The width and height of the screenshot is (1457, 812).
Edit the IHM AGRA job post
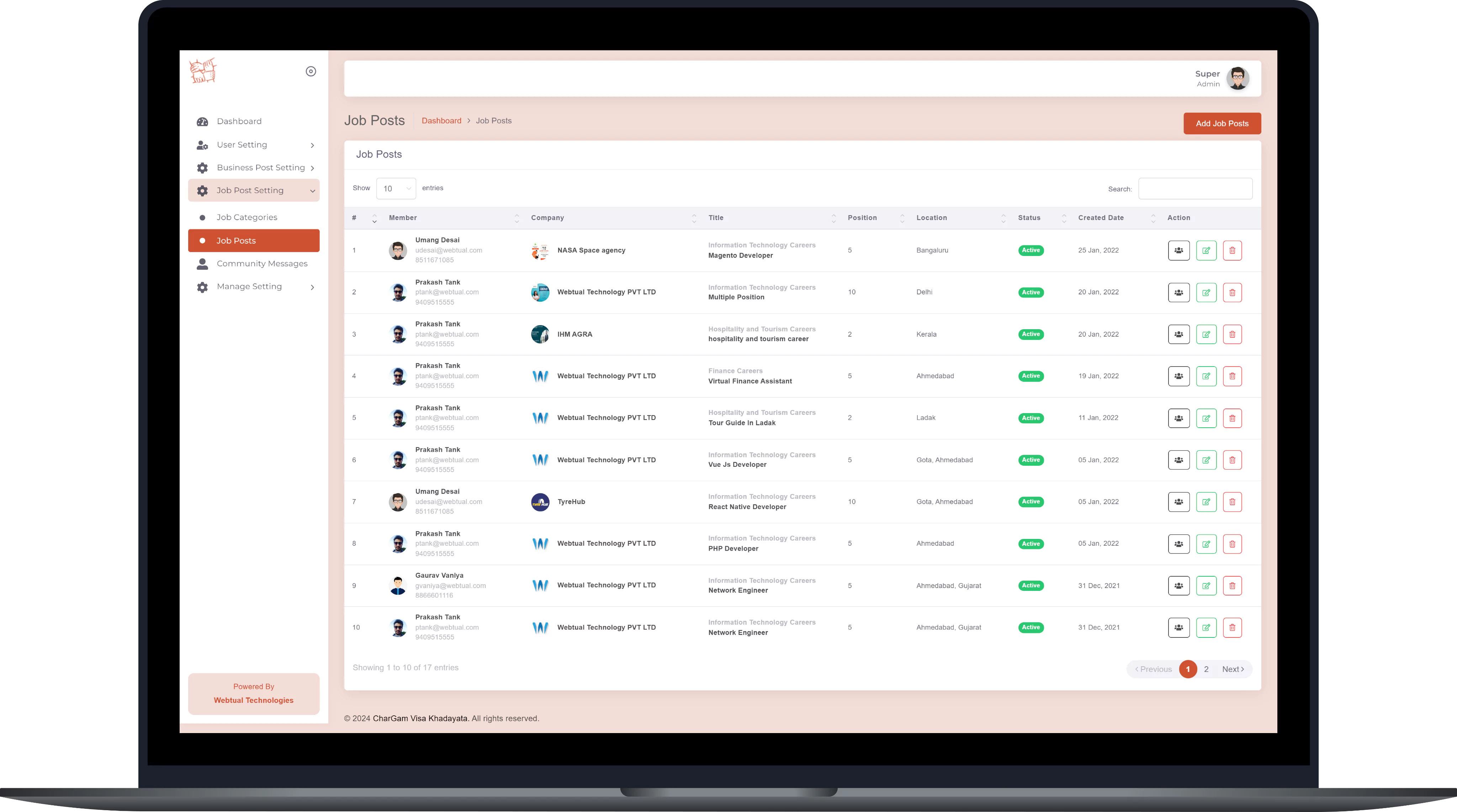[x=1206, y=334]
